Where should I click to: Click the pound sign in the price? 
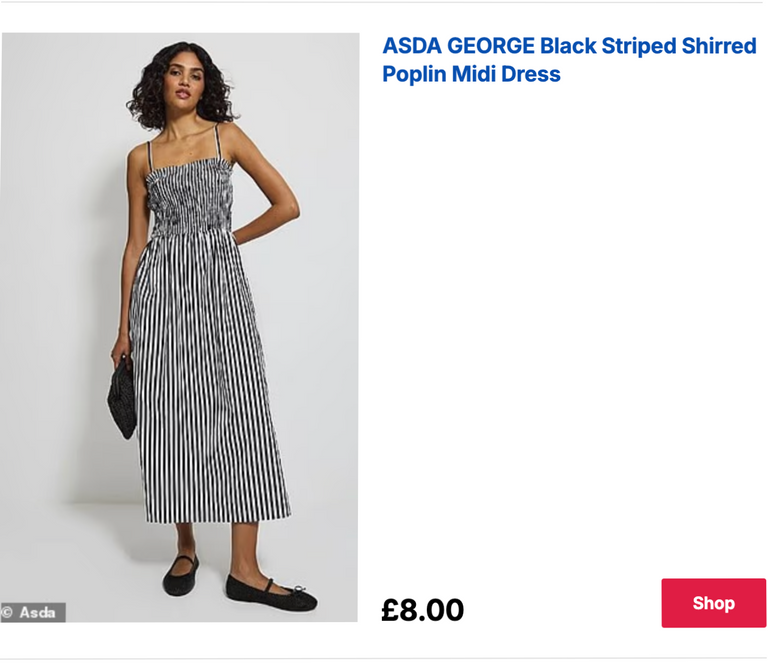pyautogui.click(x=392, y=610)
